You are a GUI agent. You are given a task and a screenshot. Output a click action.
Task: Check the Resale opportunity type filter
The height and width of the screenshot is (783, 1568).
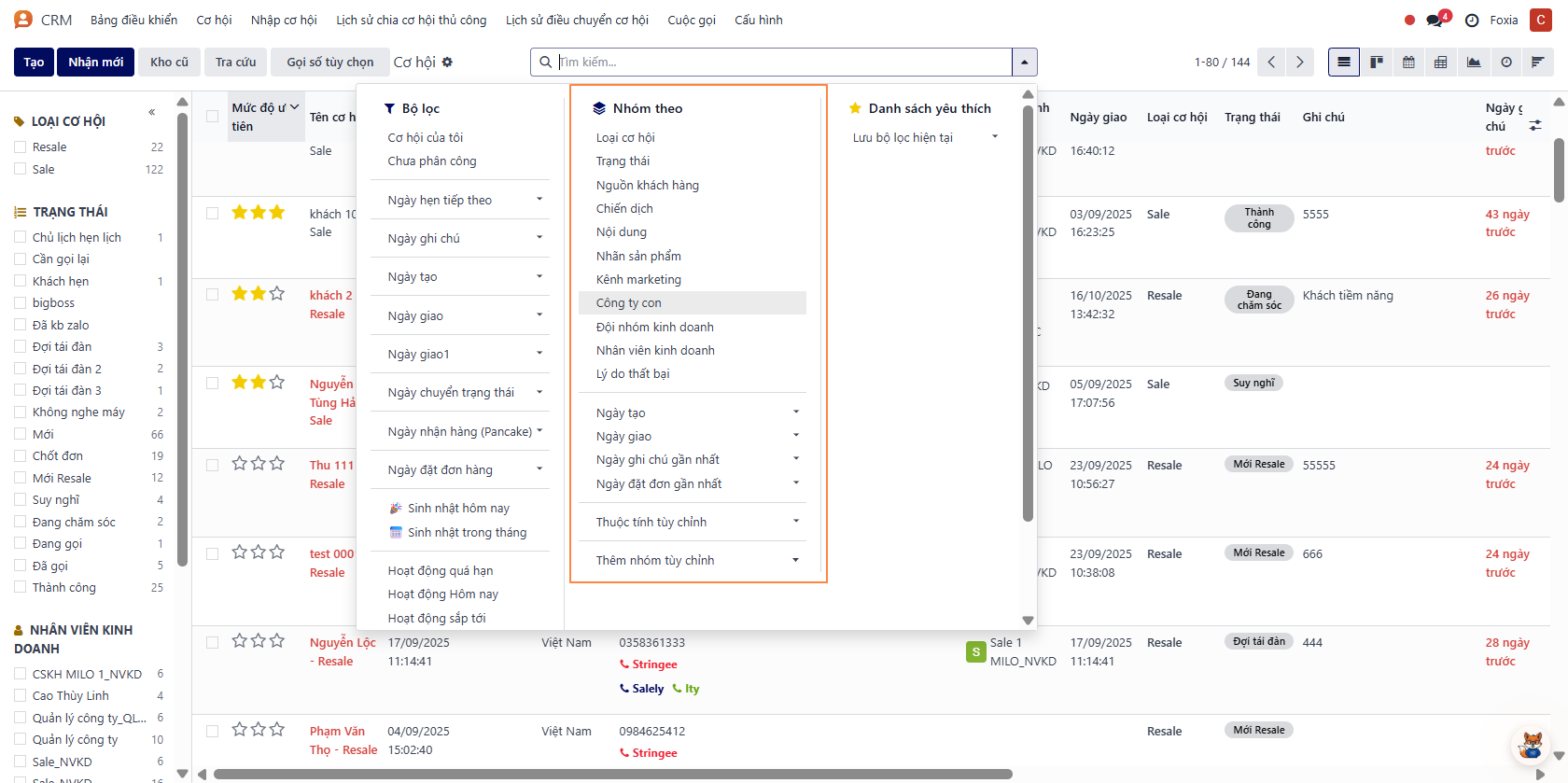click(20, 147)
